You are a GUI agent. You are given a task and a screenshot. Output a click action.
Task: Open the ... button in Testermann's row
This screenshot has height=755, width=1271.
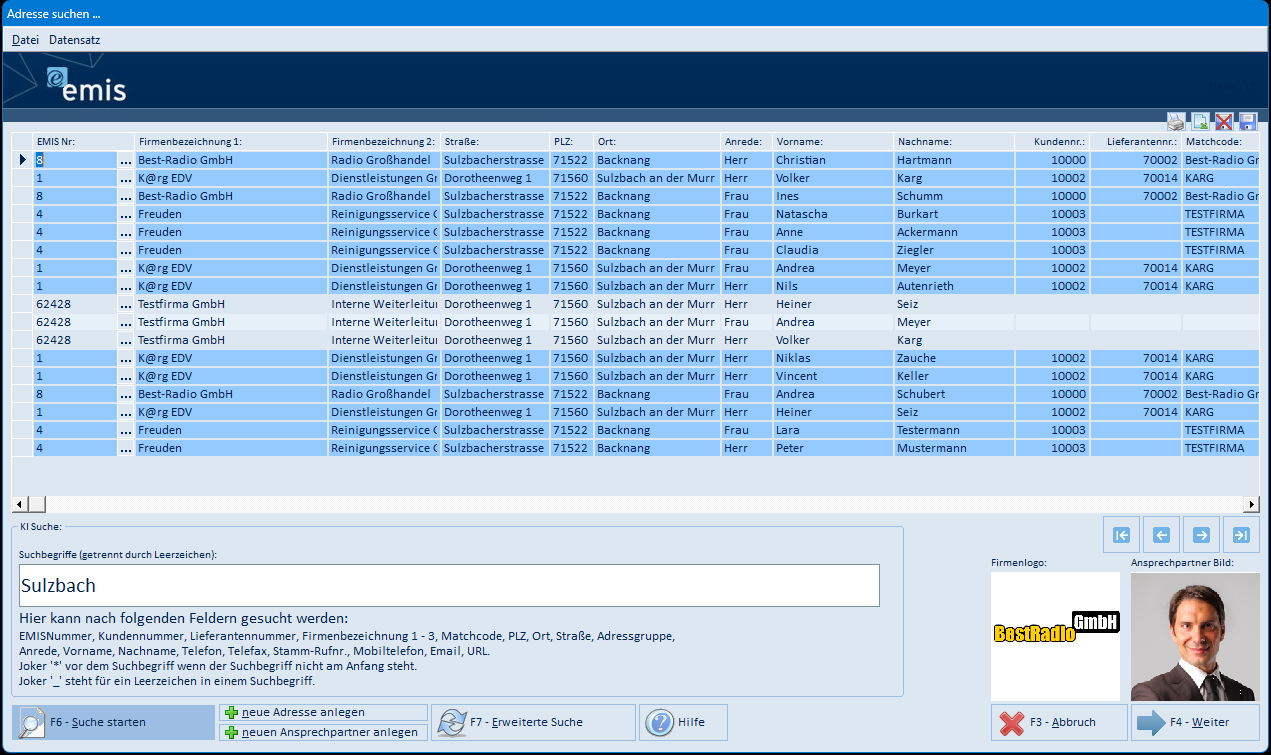[126, 430]
